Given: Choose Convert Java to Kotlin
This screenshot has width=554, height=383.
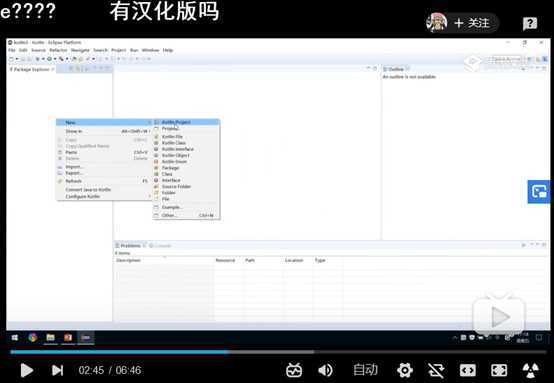Looking at the screenshot, I should [104, 190].
